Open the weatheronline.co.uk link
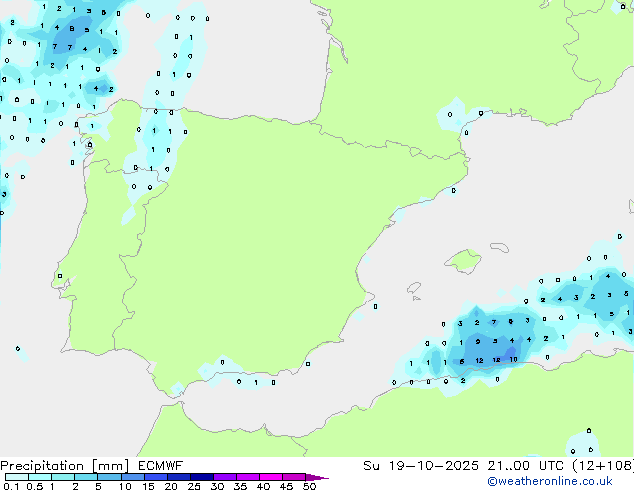This screenshot has width=634, height=490. [x=550, y=481]
